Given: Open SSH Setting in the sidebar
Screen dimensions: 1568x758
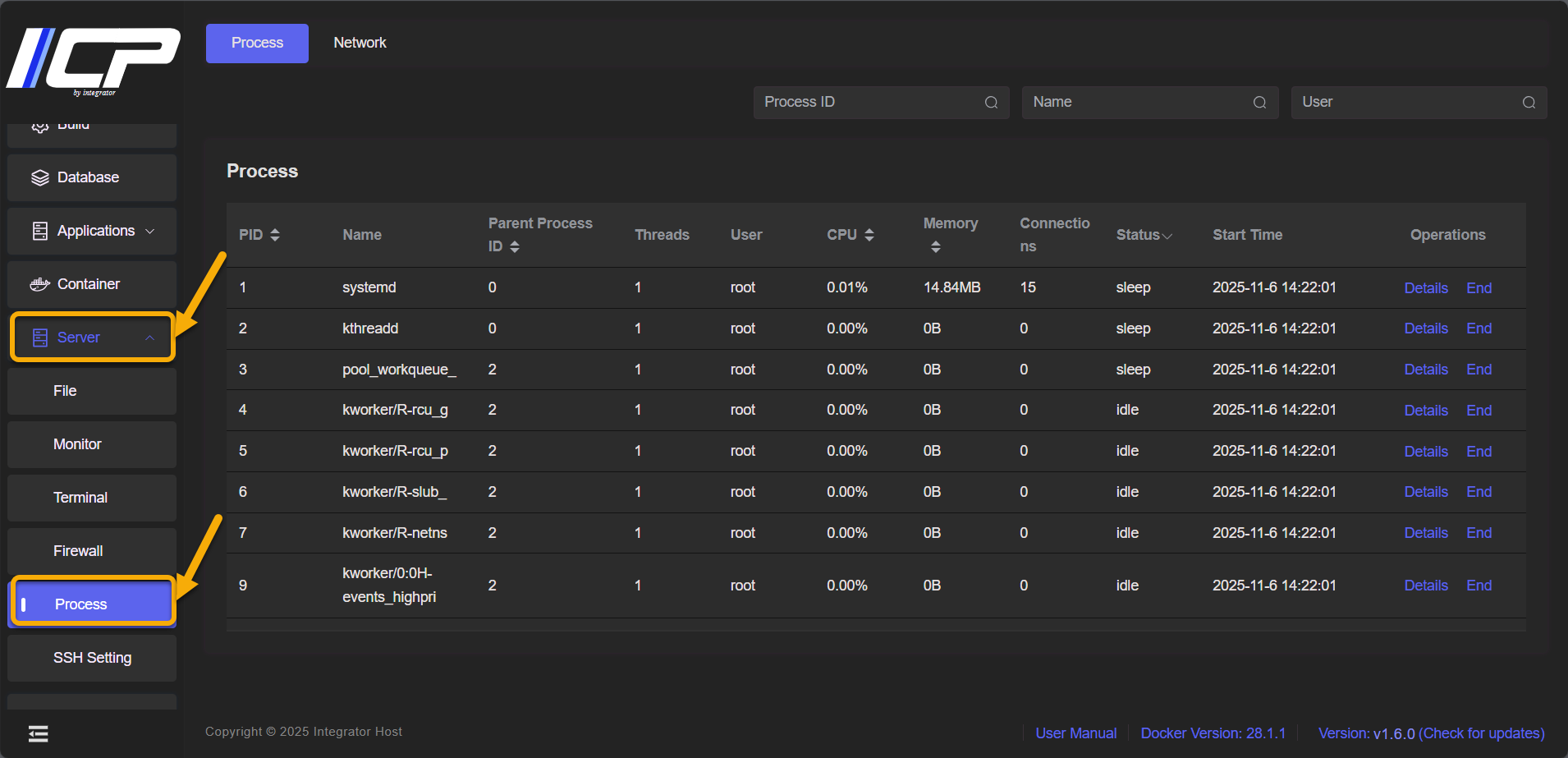Looking at the screenshot, I should pos(92,658).
